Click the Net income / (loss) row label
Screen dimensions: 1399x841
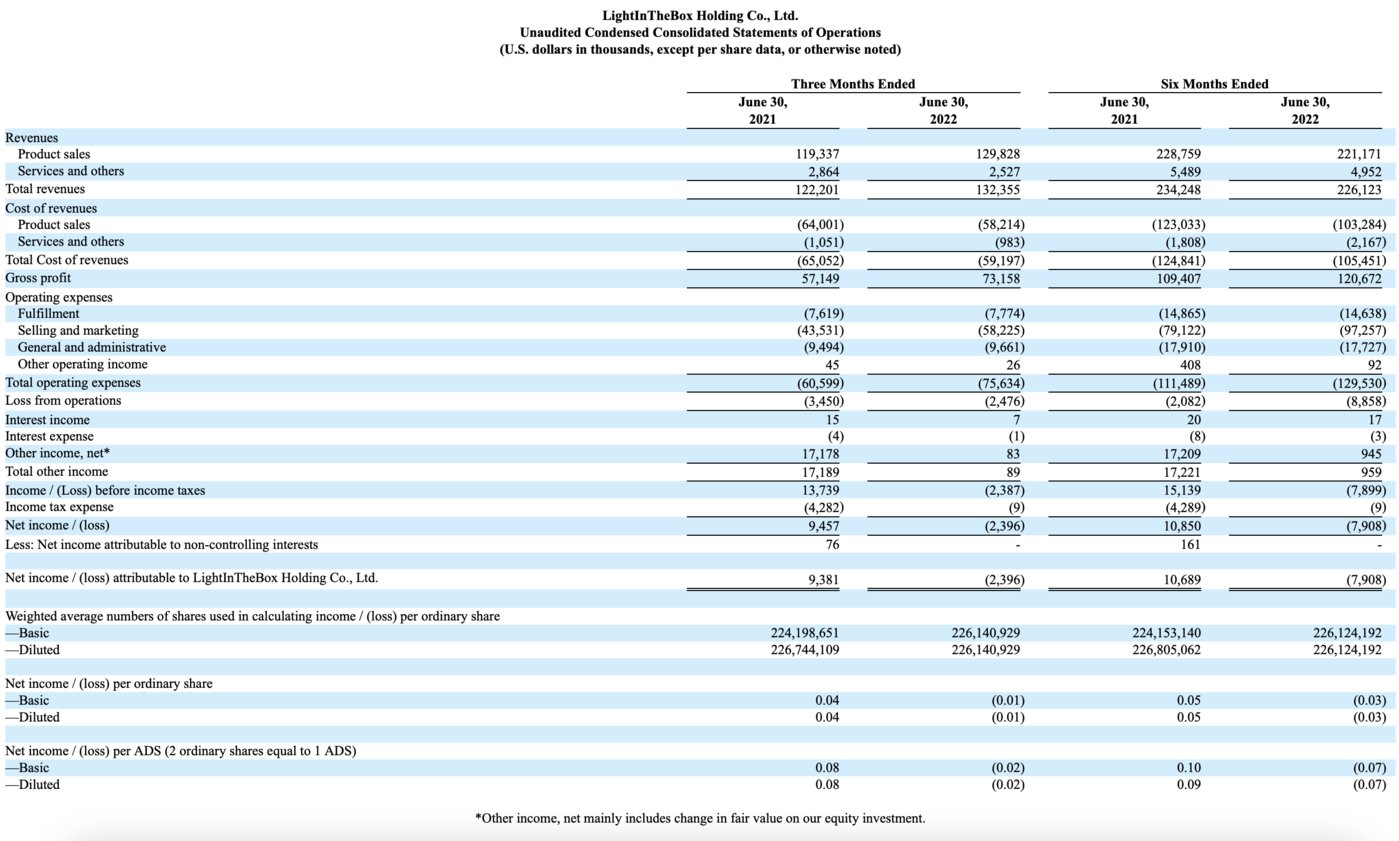tap(57, 525)
